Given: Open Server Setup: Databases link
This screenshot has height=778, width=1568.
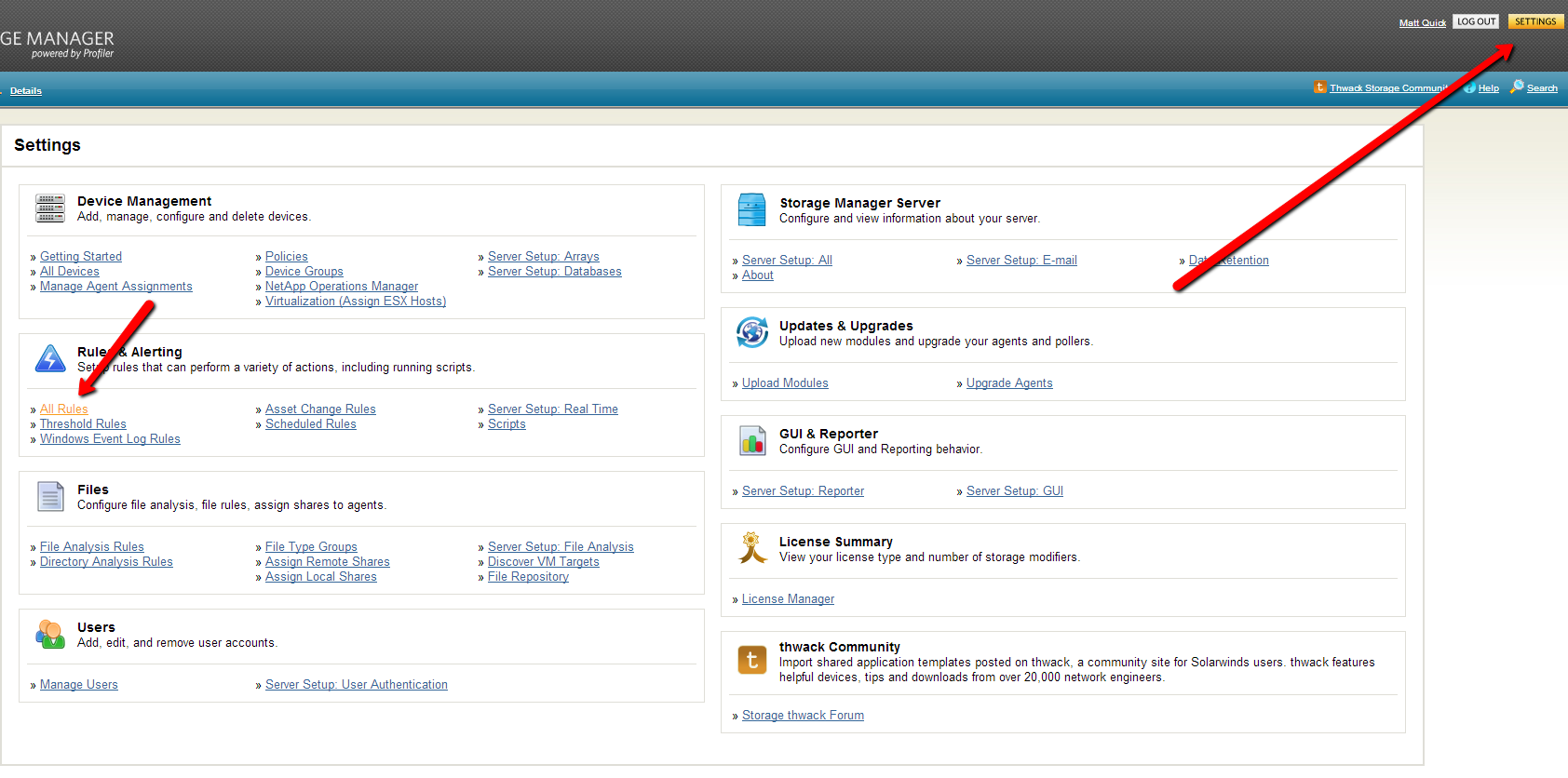Looking at the screenshot, I should [555, 272].
